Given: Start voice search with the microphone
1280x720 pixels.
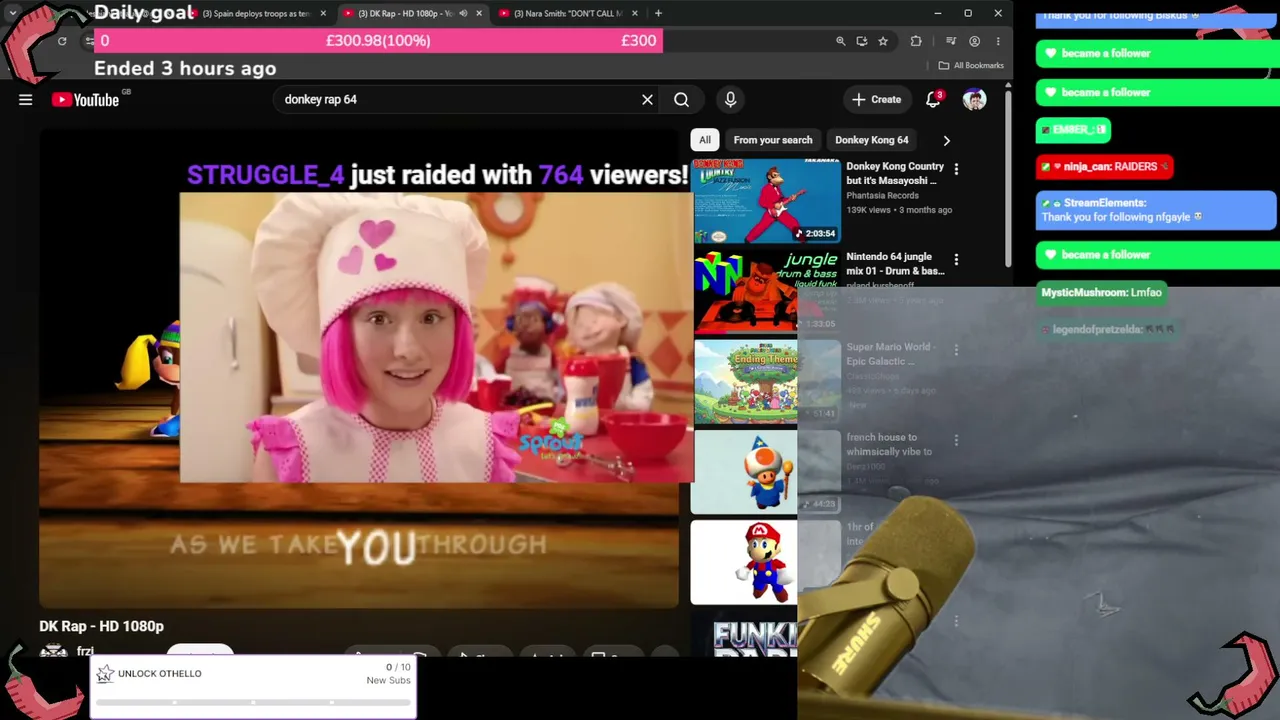Looking at the screenshot, I should pos(730,99).
